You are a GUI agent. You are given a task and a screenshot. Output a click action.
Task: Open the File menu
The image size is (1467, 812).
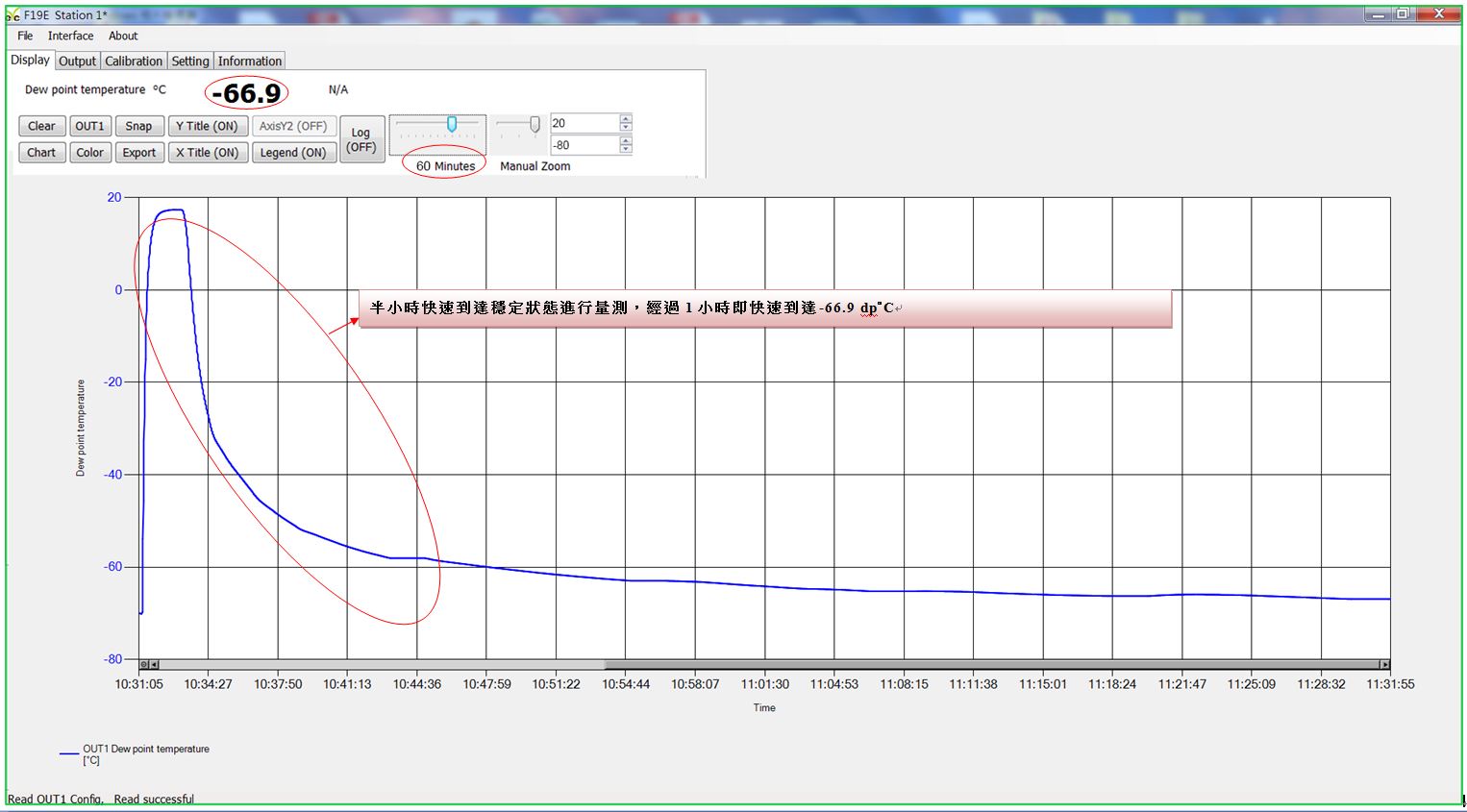25,36
